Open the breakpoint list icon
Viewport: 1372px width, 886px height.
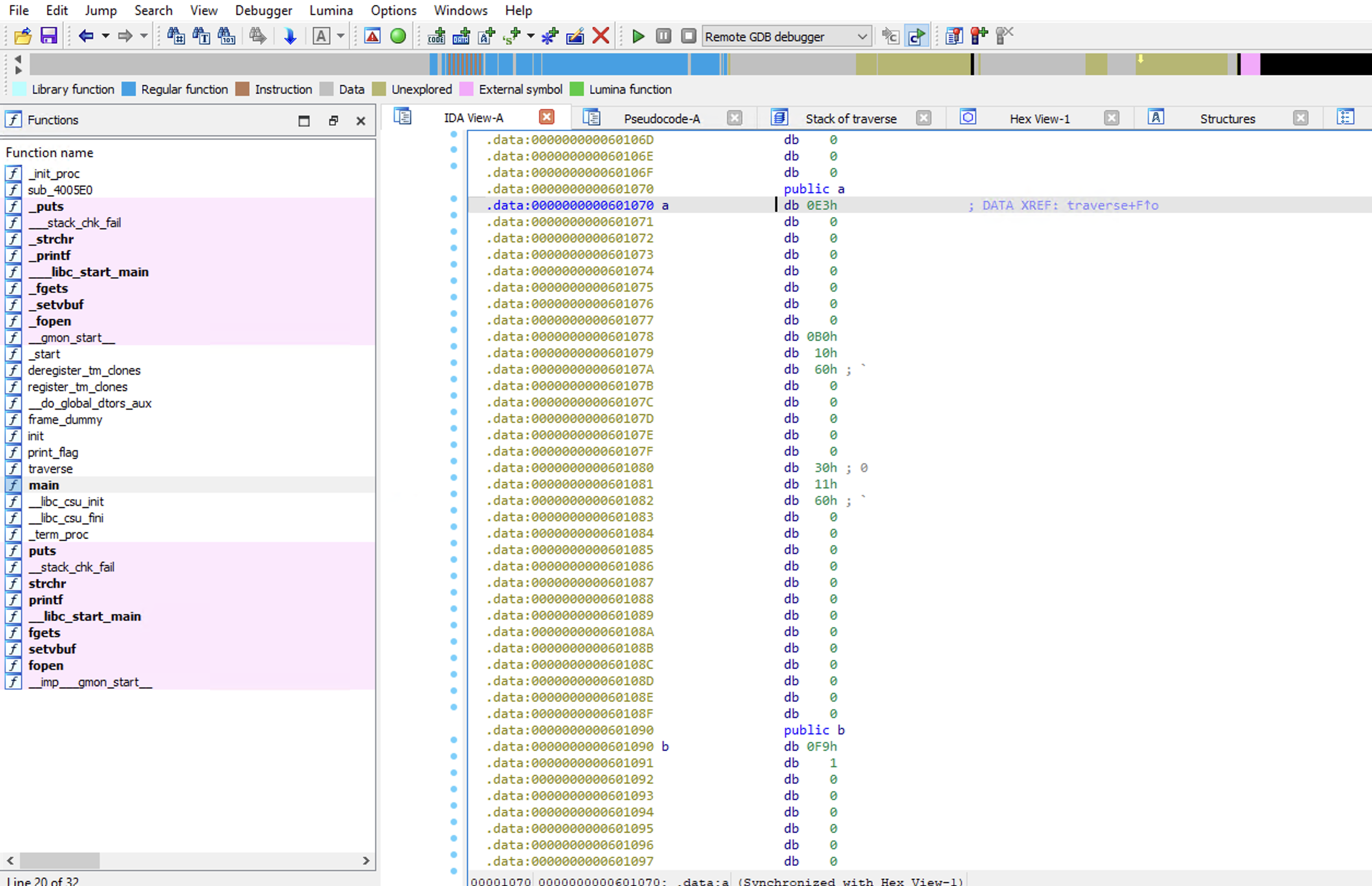coord(954,36)
